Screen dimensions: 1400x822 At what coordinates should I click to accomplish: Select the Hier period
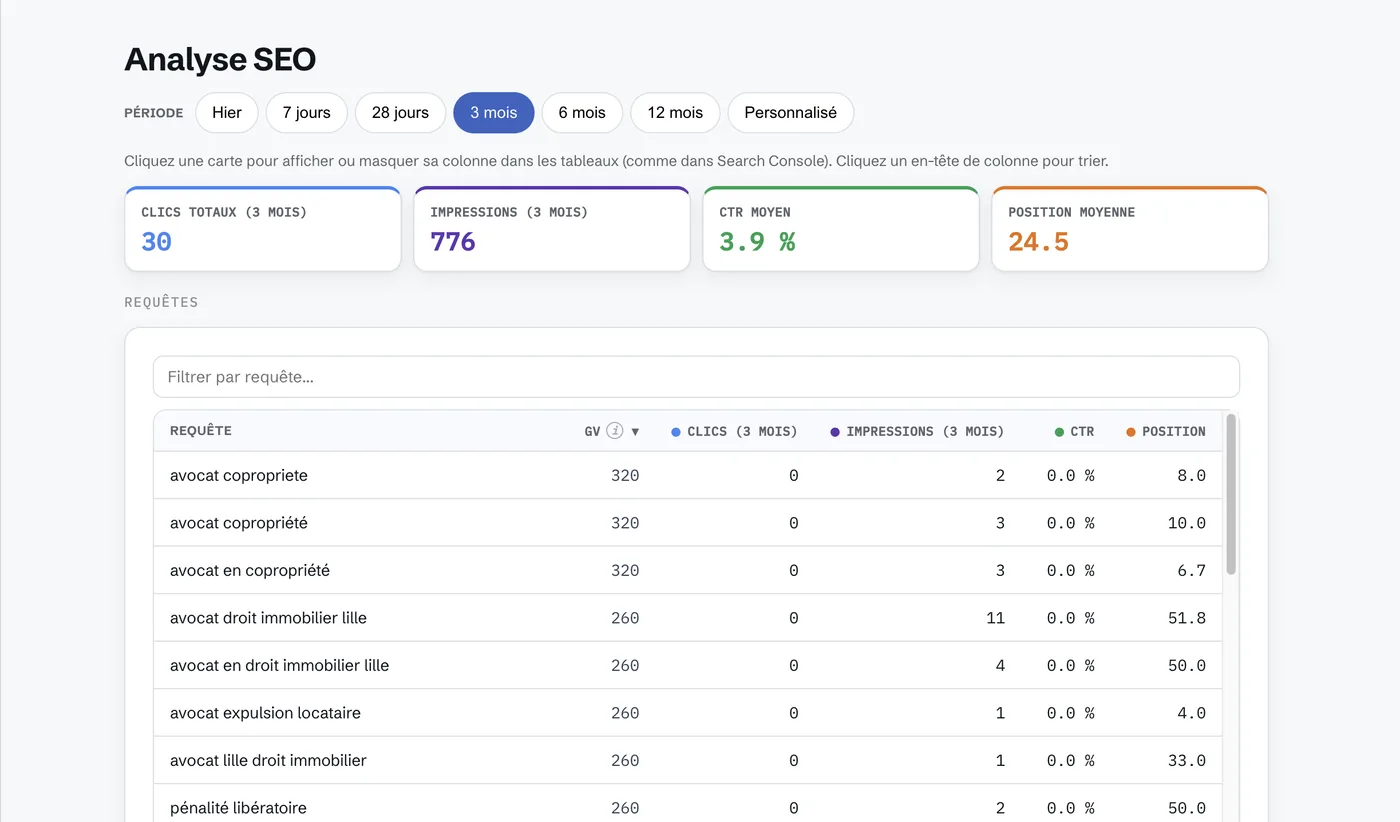tap(227, 113)
